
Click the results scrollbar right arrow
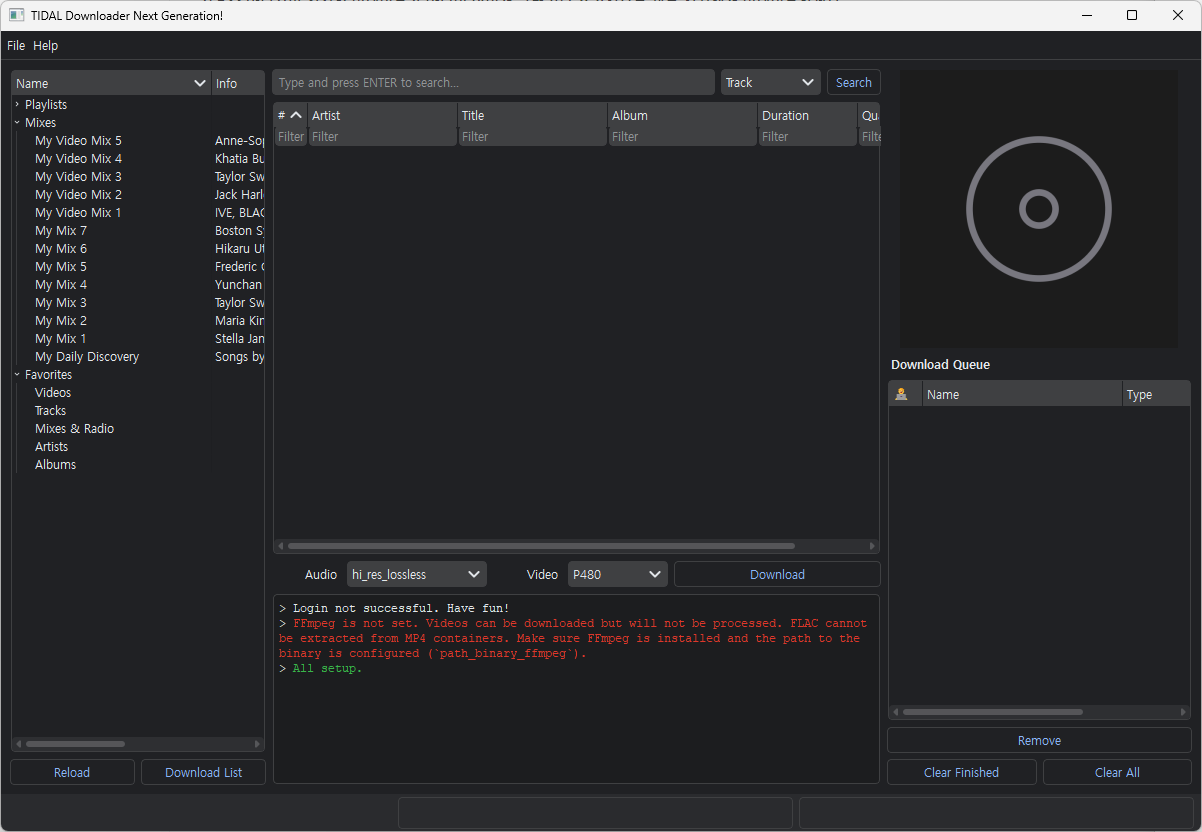point(872,546)
